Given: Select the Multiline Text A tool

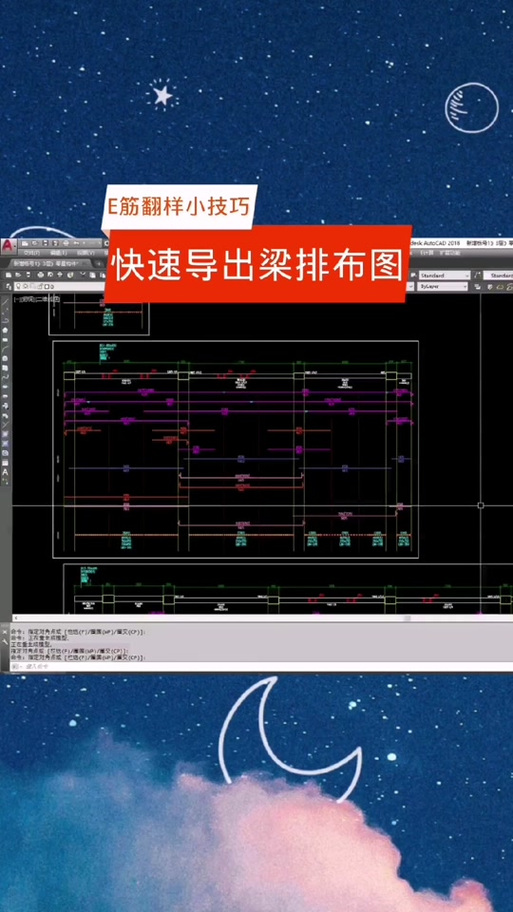Looking at the screenshot, I should coord(5,472).
